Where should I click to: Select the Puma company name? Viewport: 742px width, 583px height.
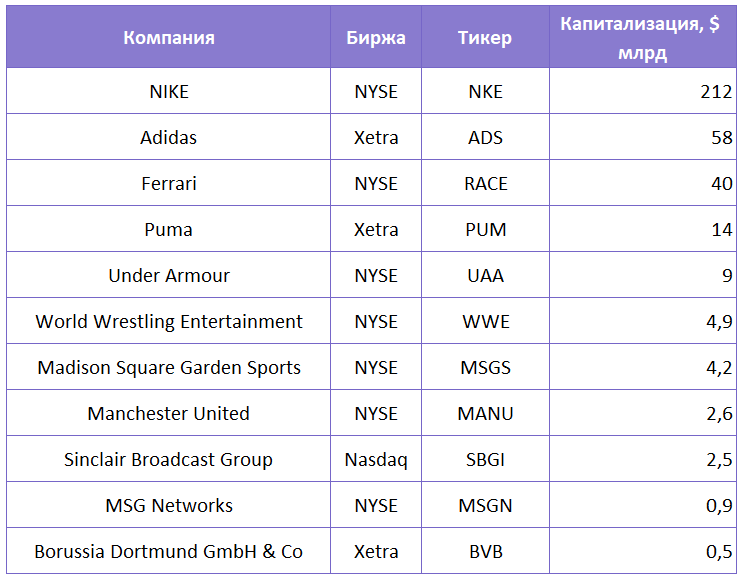(x=168, y=229)
